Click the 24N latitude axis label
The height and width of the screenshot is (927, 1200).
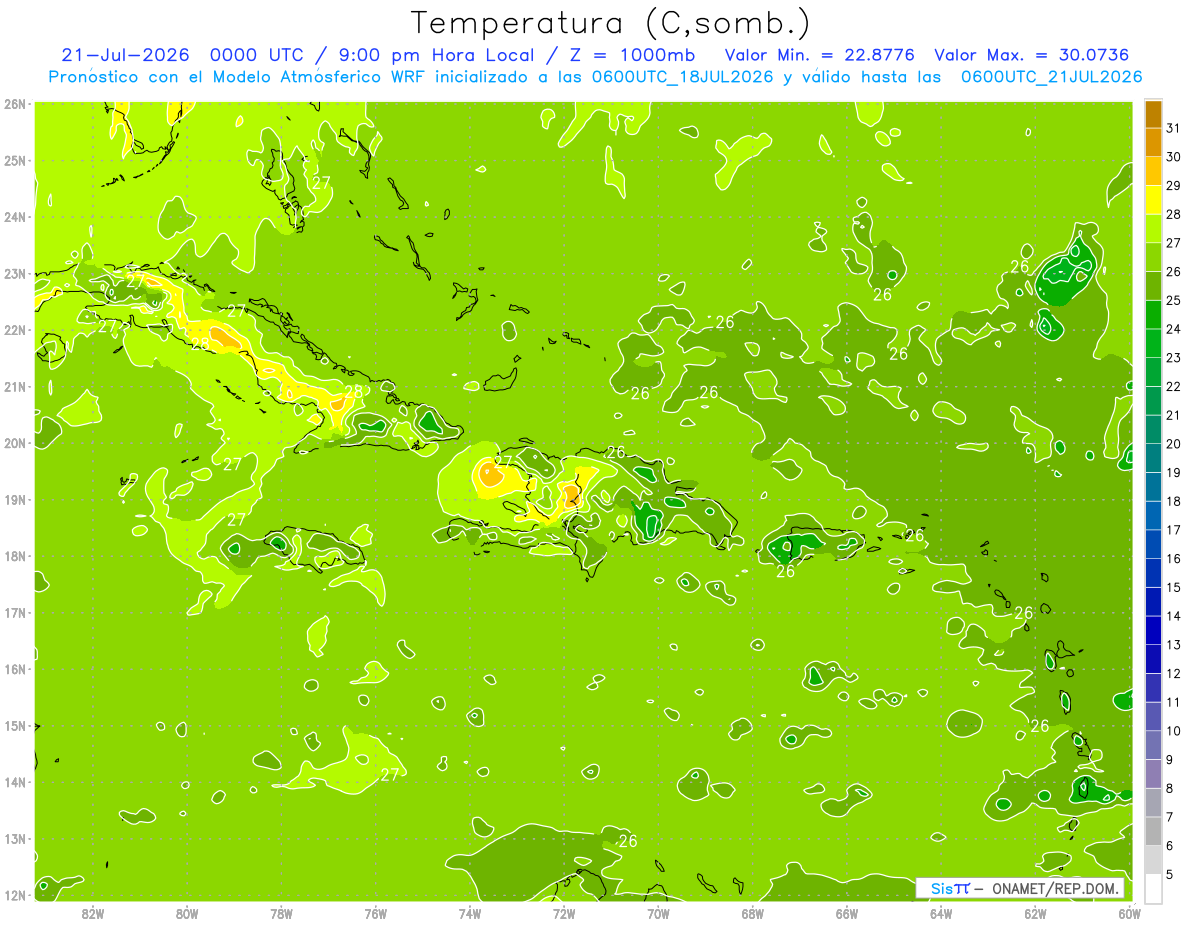pyautogui.click(x=14, y=217)
